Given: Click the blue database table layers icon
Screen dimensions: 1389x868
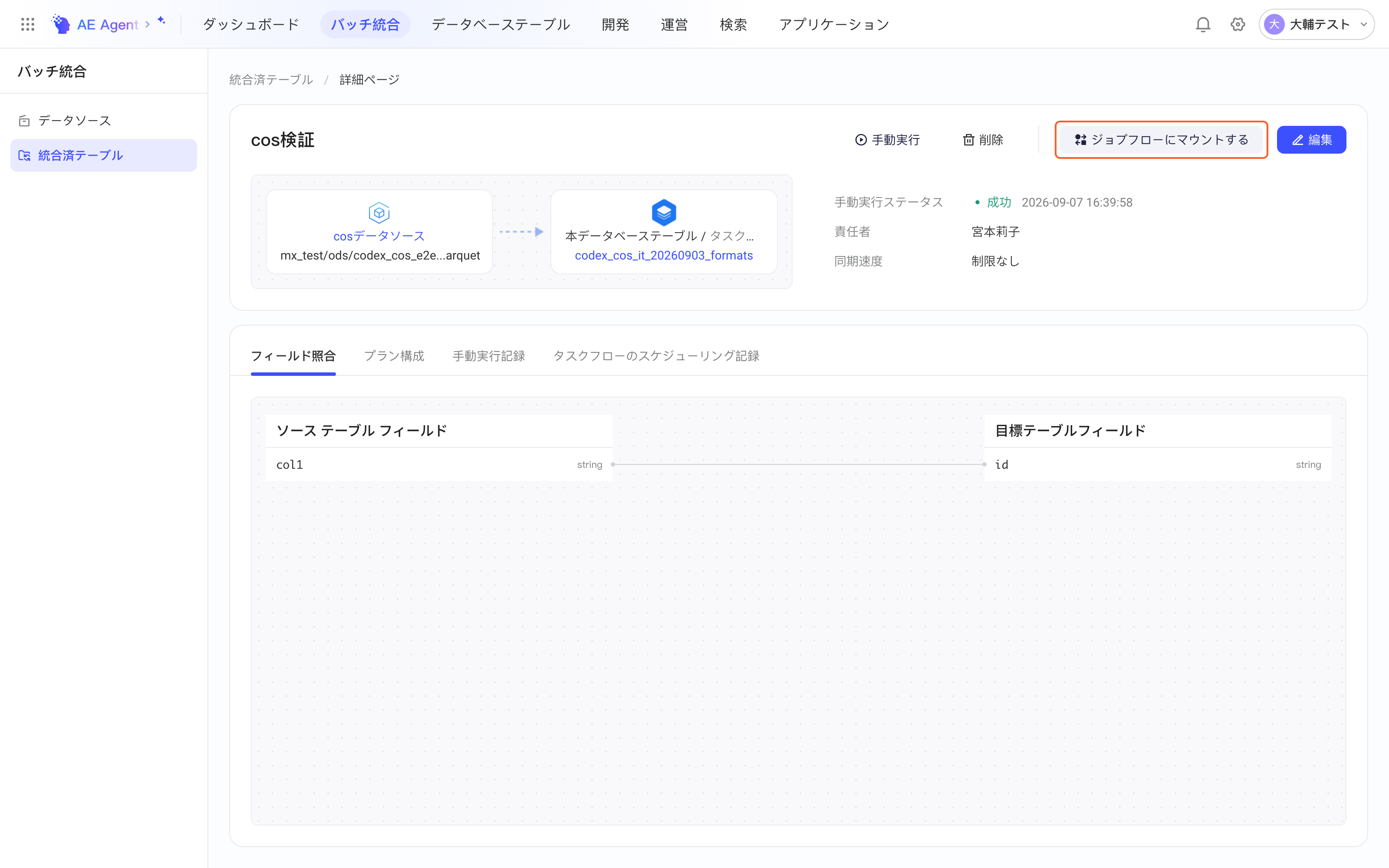Looking at the screenshot, I should click(x=664, y=212).
